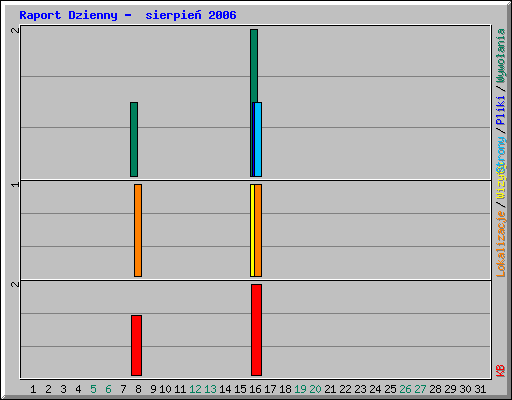Click the red KB bar on day 8

coord(136,345)
